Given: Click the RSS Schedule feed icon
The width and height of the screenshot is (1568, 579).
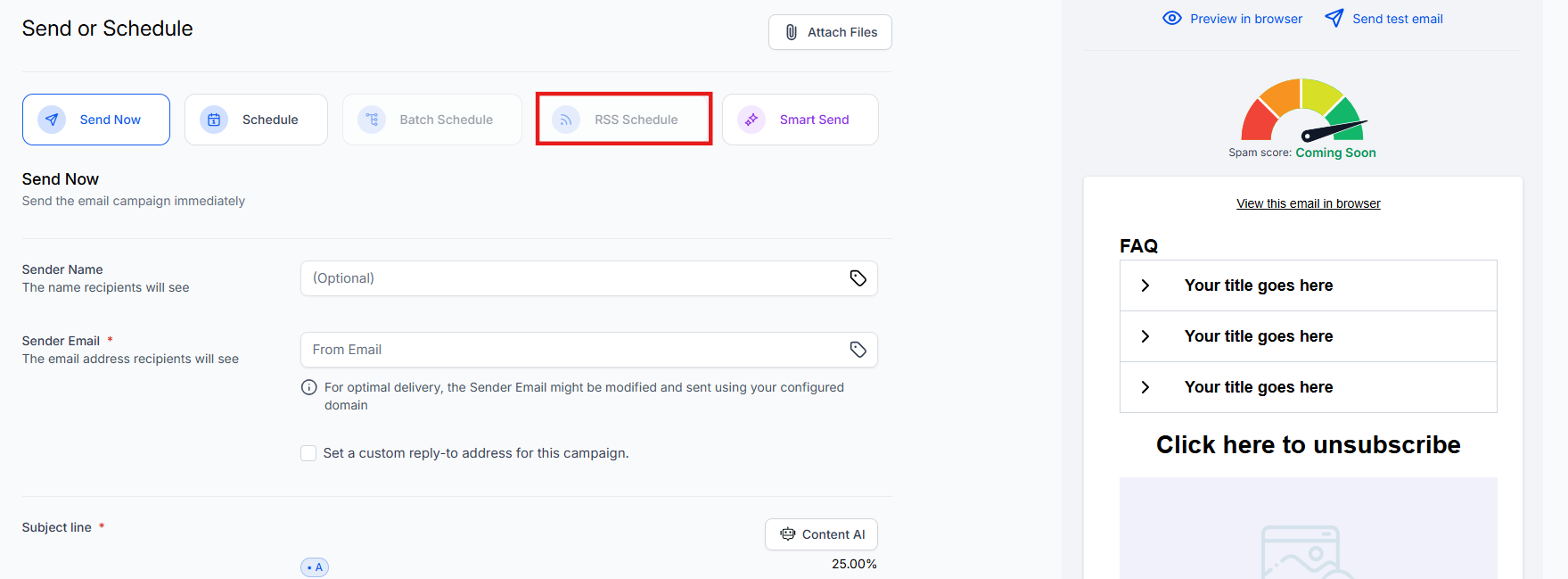Looking at the screenshot, I should click(566, 120).
